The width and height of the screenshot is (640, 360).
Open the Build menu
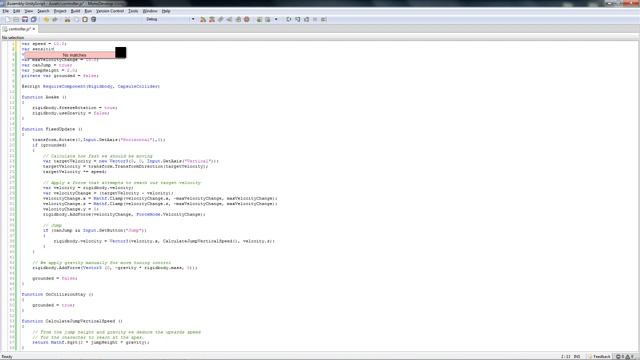point(76,11)
